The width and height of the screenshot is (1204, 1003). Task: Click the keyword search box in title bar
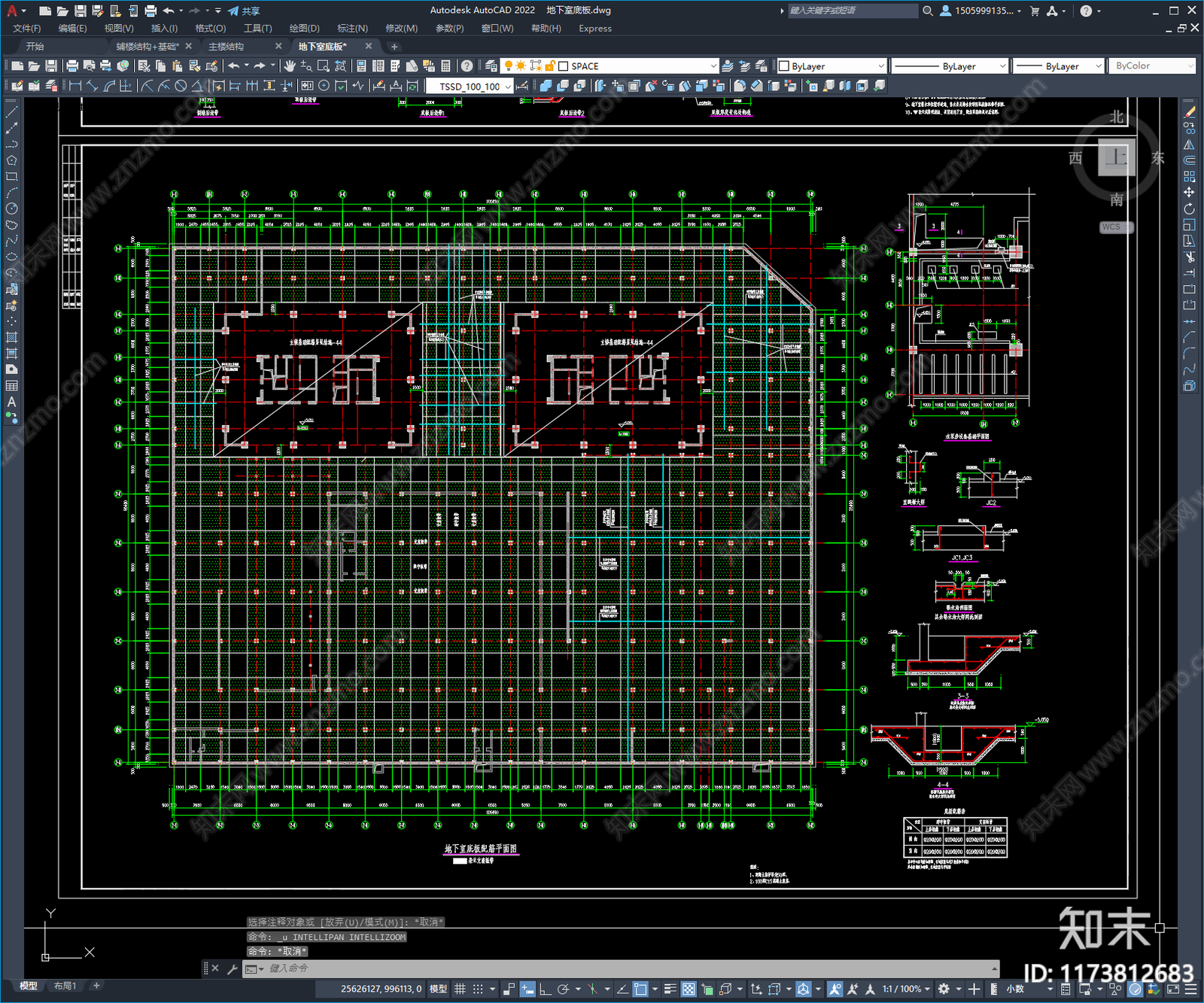(x=853, y=11)
